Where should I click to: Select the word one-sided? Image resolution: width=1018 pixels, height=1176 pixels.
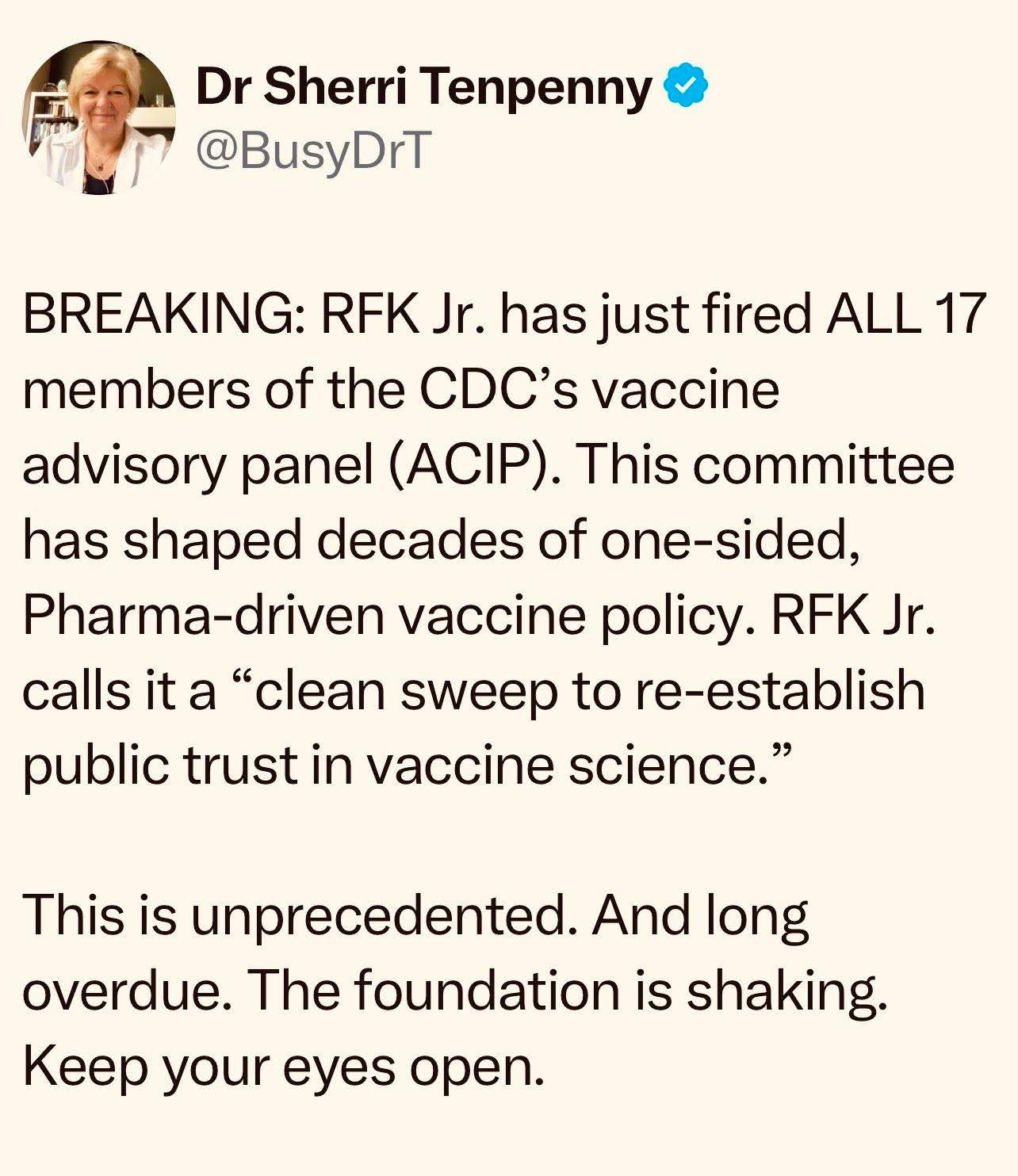pos(729,541)
